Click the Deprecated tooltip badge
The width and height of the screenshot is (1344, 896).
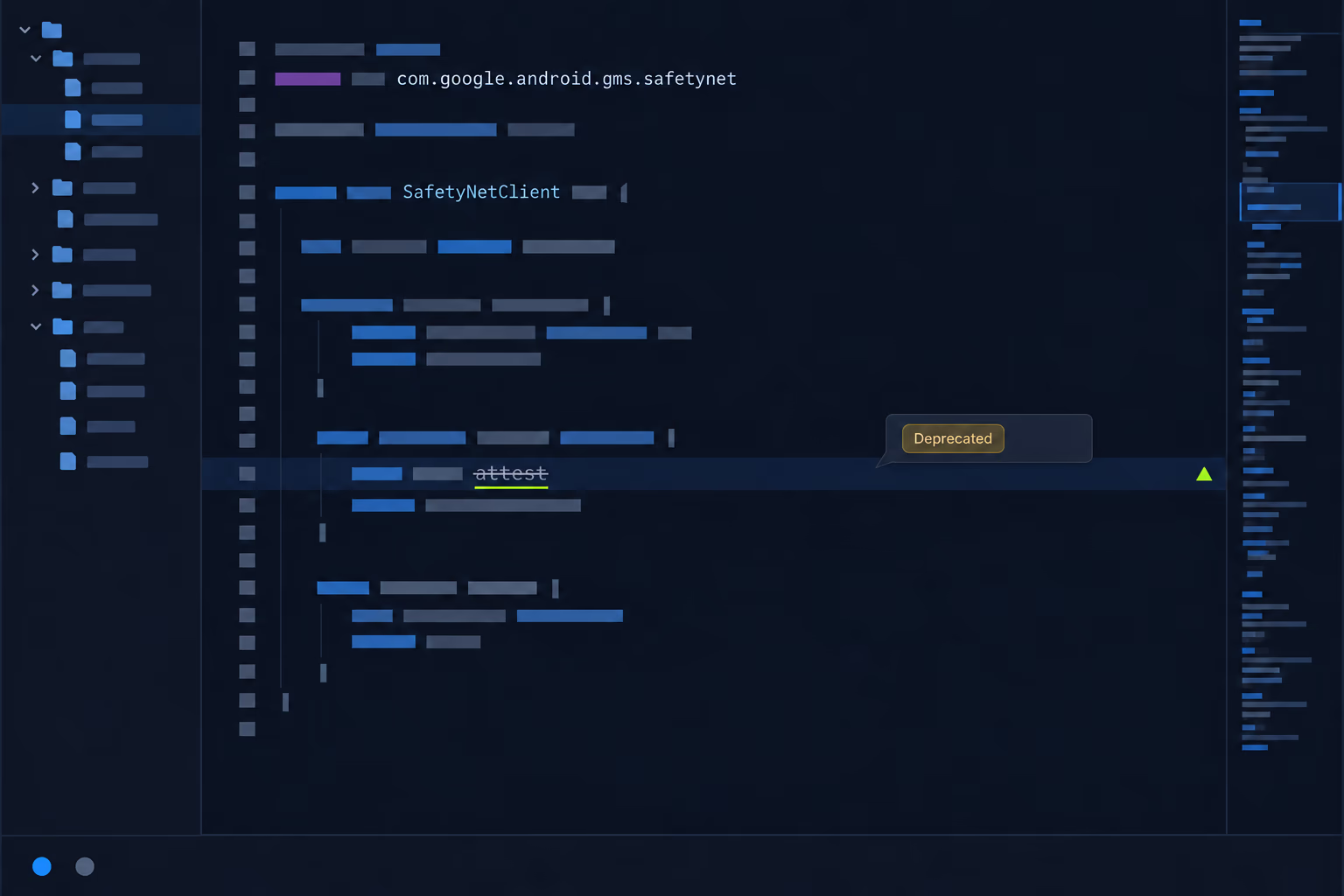click(953, 438)
